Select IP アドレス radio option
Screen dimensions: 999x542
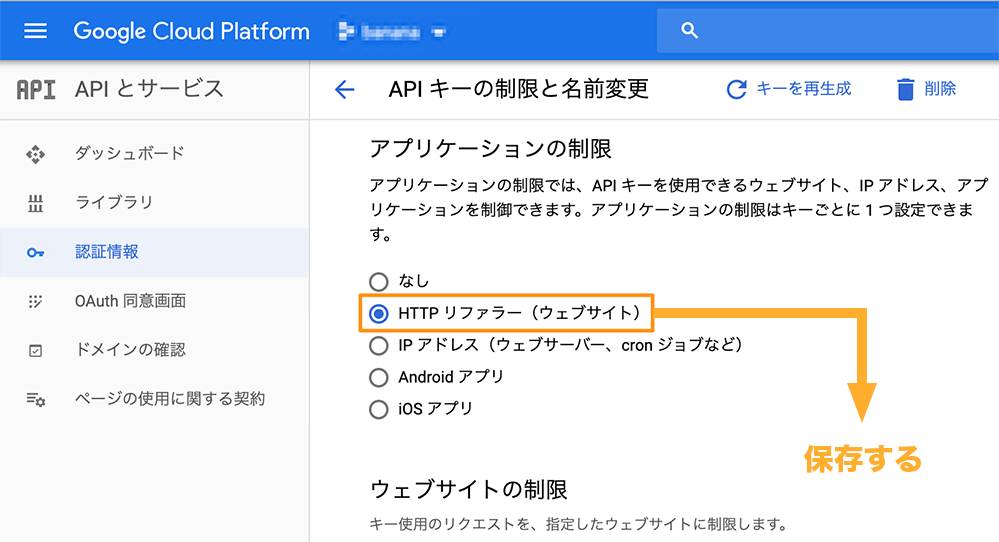tap(378, 345)
